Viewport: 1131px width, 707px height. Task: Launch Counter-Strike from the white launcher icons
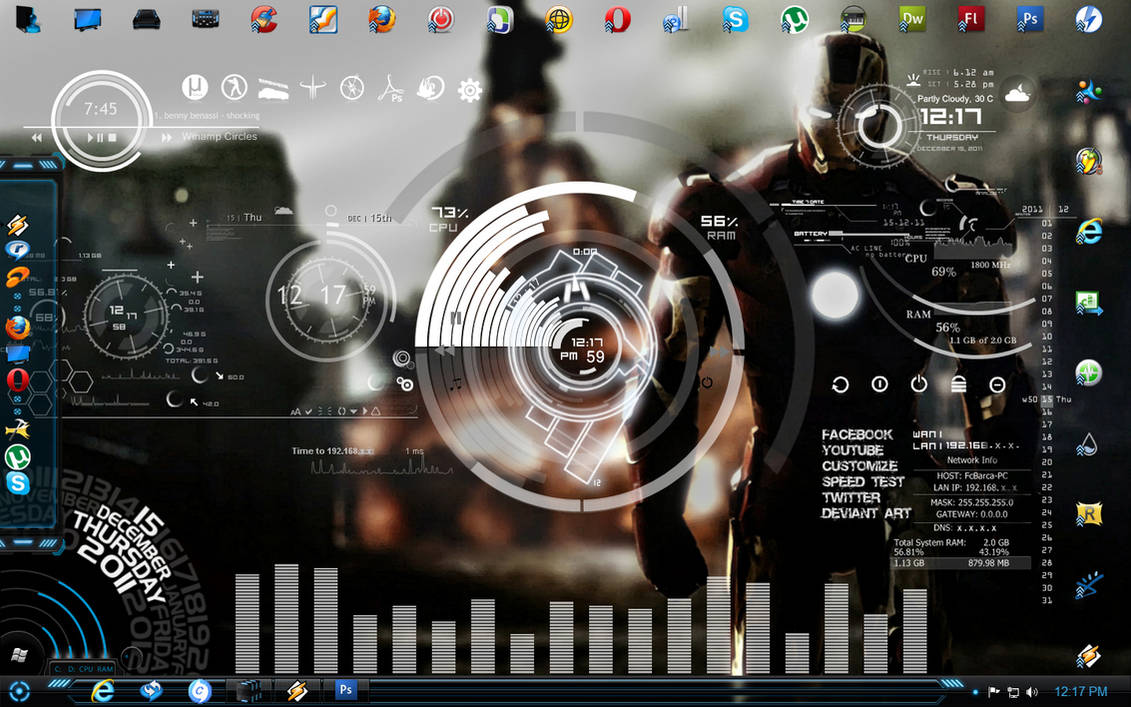(x=234, y=88)
